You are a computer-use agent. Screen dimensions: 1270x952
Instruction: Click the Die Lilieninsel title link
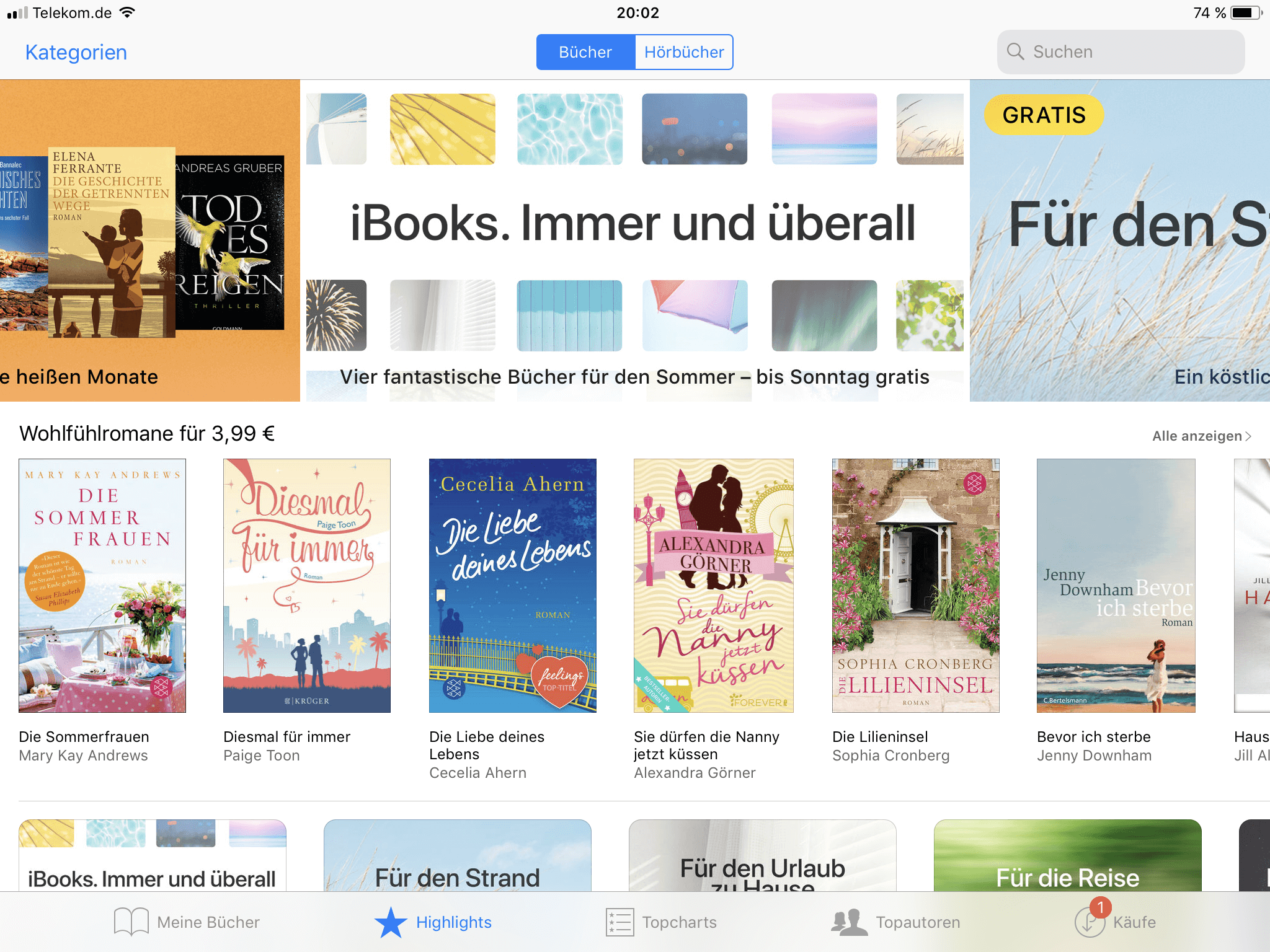[880, 737]
